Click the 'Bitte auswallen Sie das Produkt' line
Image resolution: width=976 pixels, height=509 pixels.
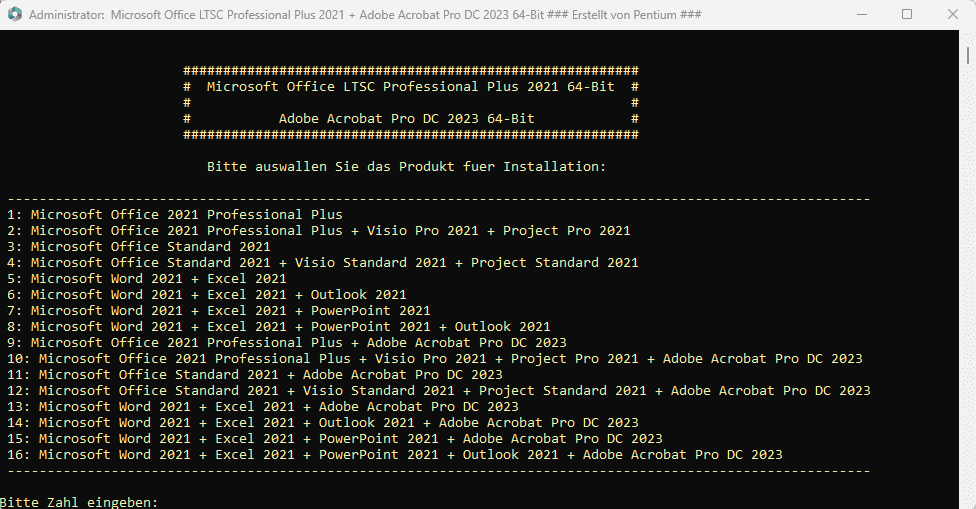pyautogui.click(x=406, y=167)
